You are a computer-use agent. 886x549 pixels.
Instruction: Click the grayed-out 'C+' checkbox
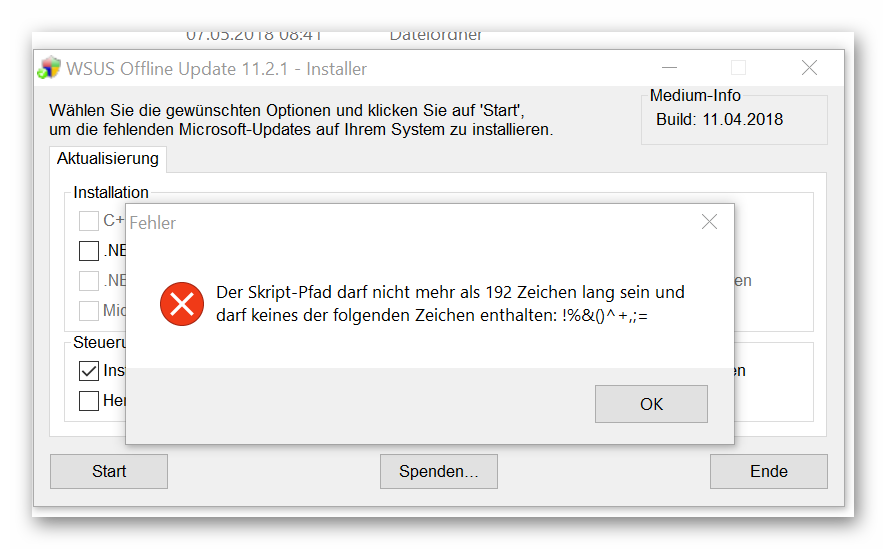[89, 221]
